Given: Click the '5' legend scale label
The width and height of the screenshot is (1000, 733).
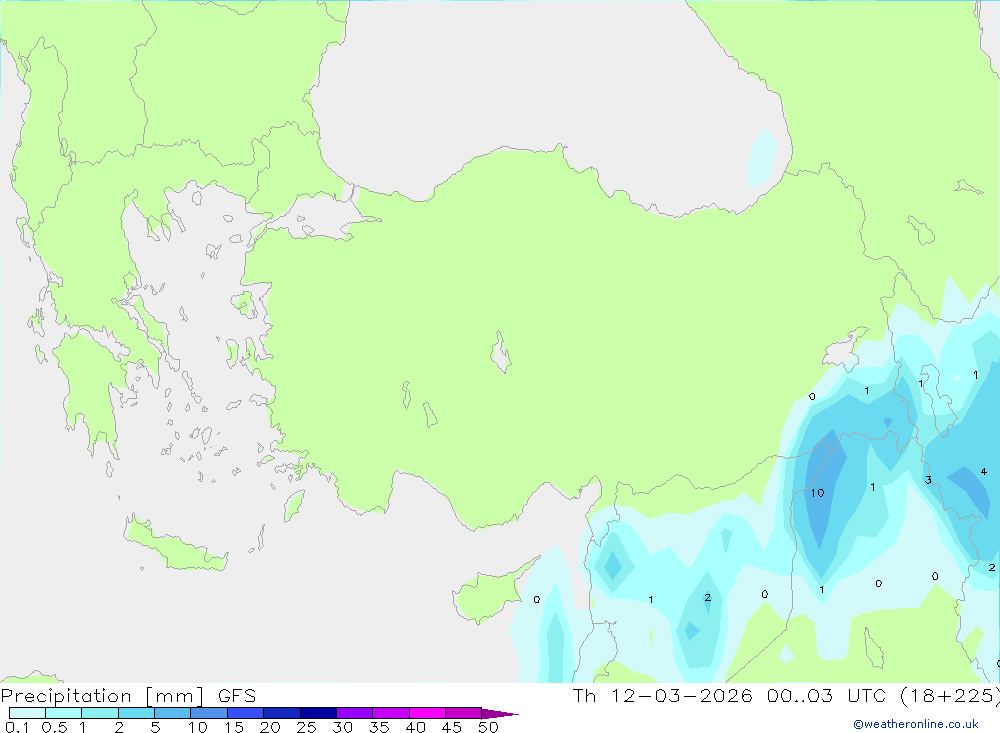Looking at the screenshot, I should 155,727.
